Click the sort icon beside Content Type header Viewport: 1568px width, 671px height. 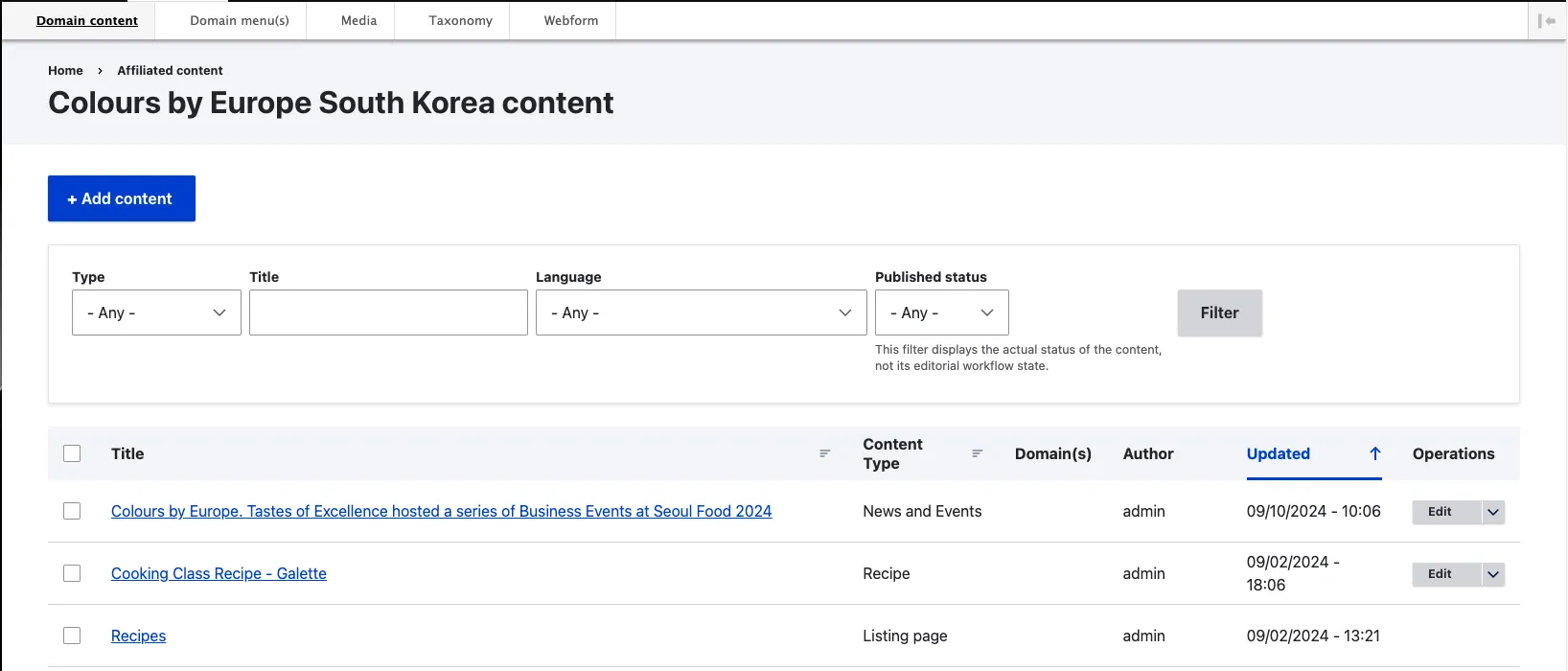click(x=977, y=453)
